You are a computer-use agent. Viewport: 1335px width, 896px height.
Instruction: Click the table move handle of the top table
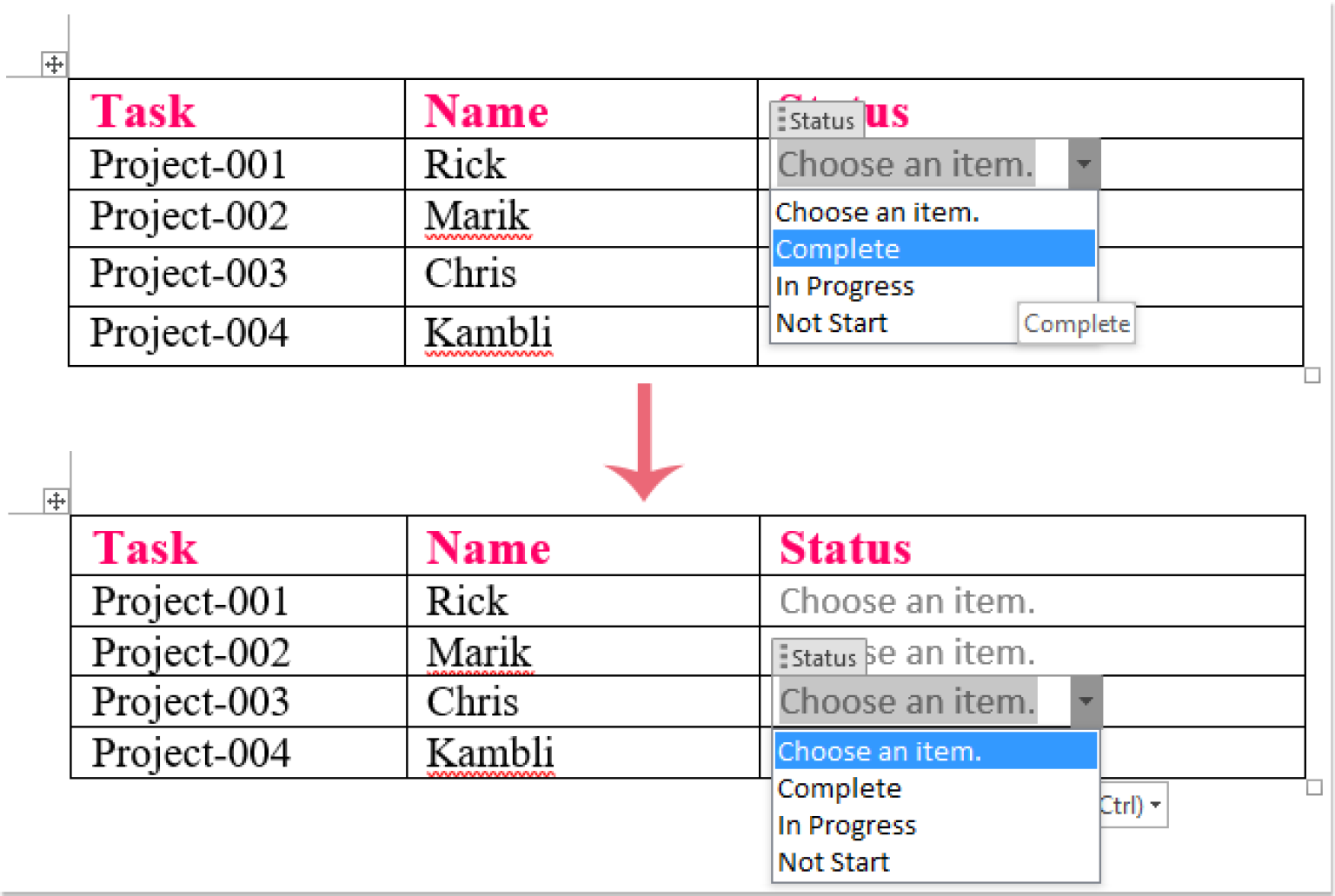click(x=54, y=63)
